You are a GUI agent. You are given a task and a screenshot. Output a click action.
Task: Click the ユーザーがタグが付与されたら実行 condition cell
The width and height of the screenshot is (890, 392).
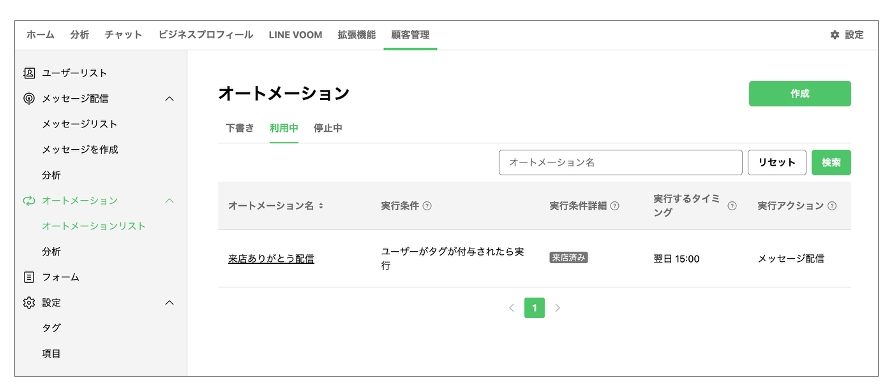click(x=452, y=259)
